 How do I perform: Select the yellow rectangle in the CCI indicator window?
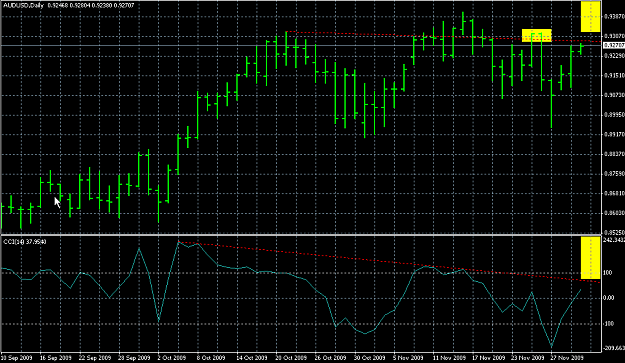pyautogui.click(x=590, y=258)
